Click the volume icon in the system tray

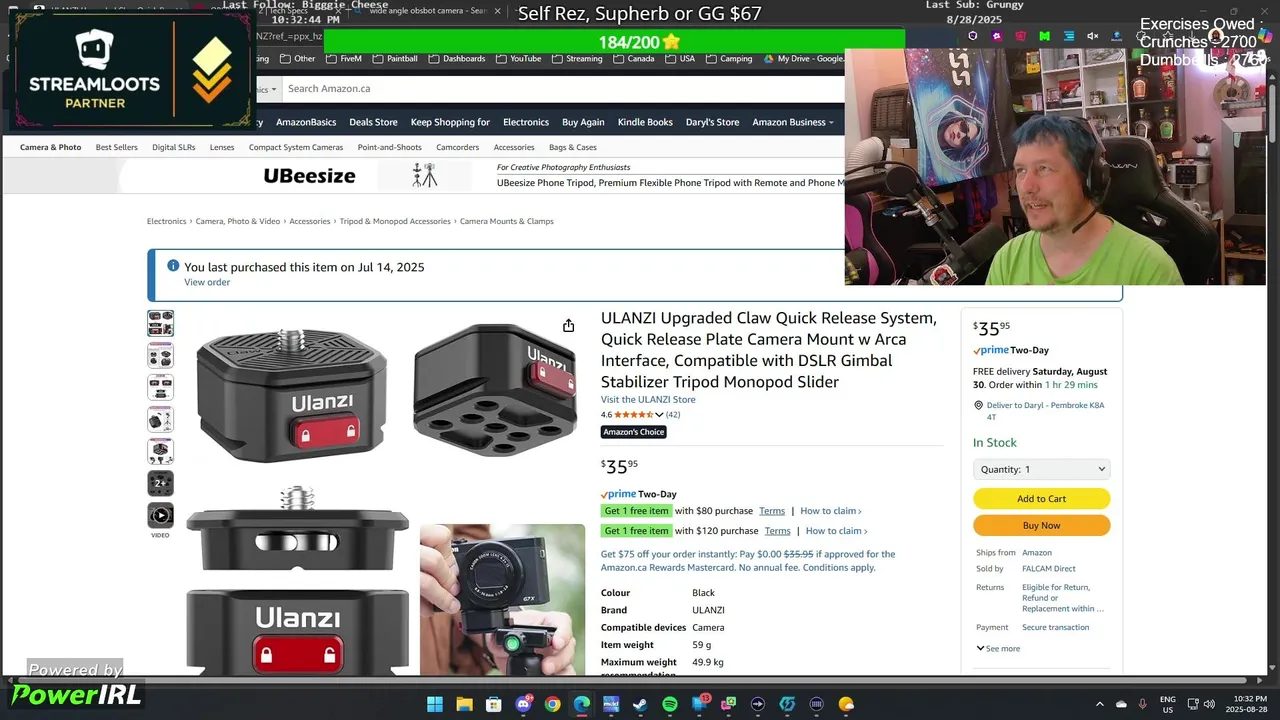coord(1211,704)
